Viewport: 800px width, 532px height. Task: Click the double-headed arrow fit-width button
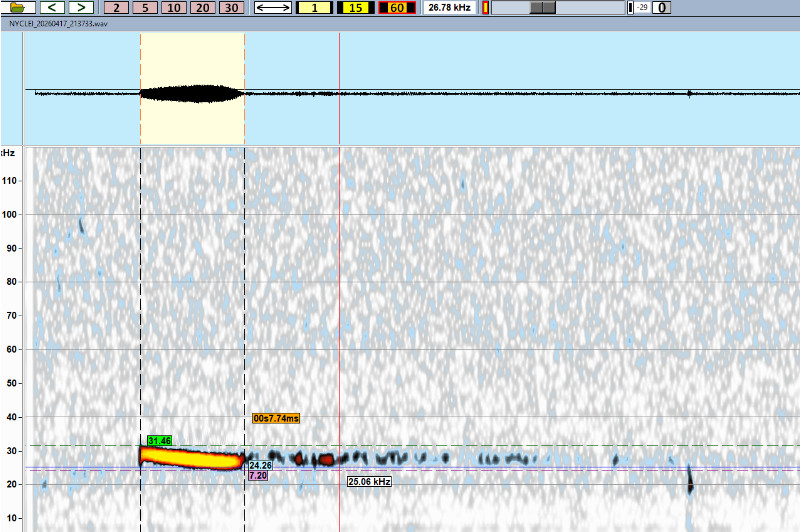pyautogui.click(x=273, y=8)
